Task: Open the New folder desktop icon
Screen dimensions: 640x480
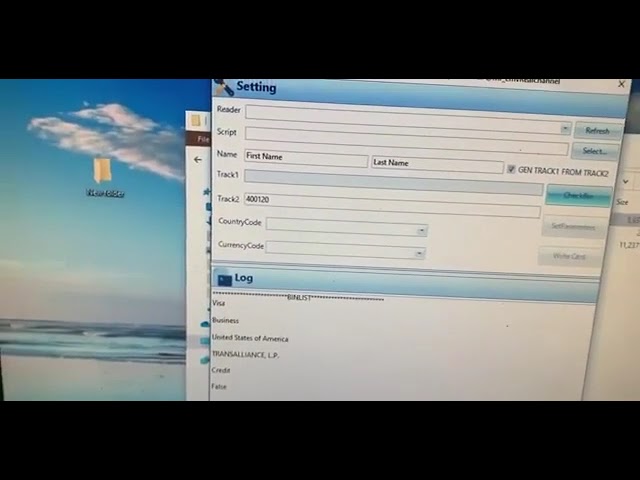Action: 104,177
